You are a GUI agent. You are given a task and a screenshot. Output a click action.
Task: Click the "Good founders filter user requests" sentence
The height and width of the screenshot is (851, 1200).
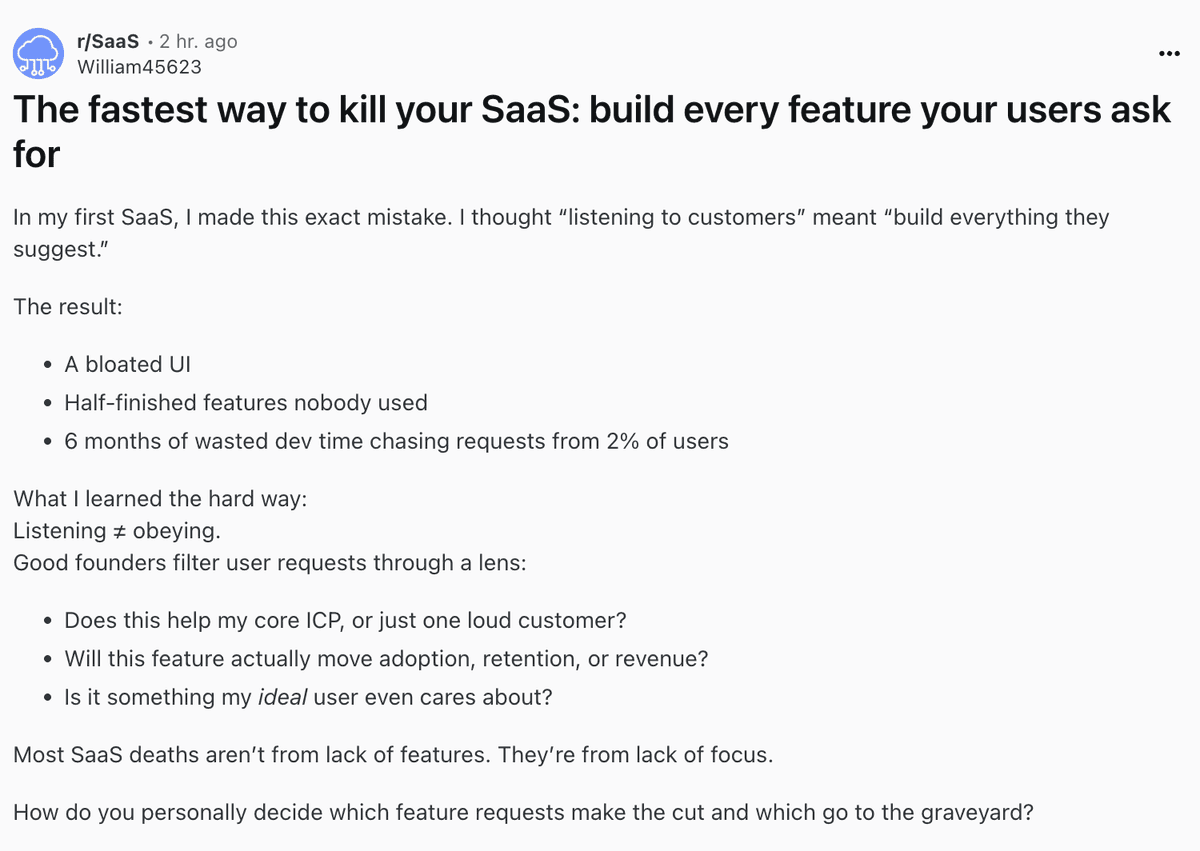pyautogui.click(x=269, y=562)
